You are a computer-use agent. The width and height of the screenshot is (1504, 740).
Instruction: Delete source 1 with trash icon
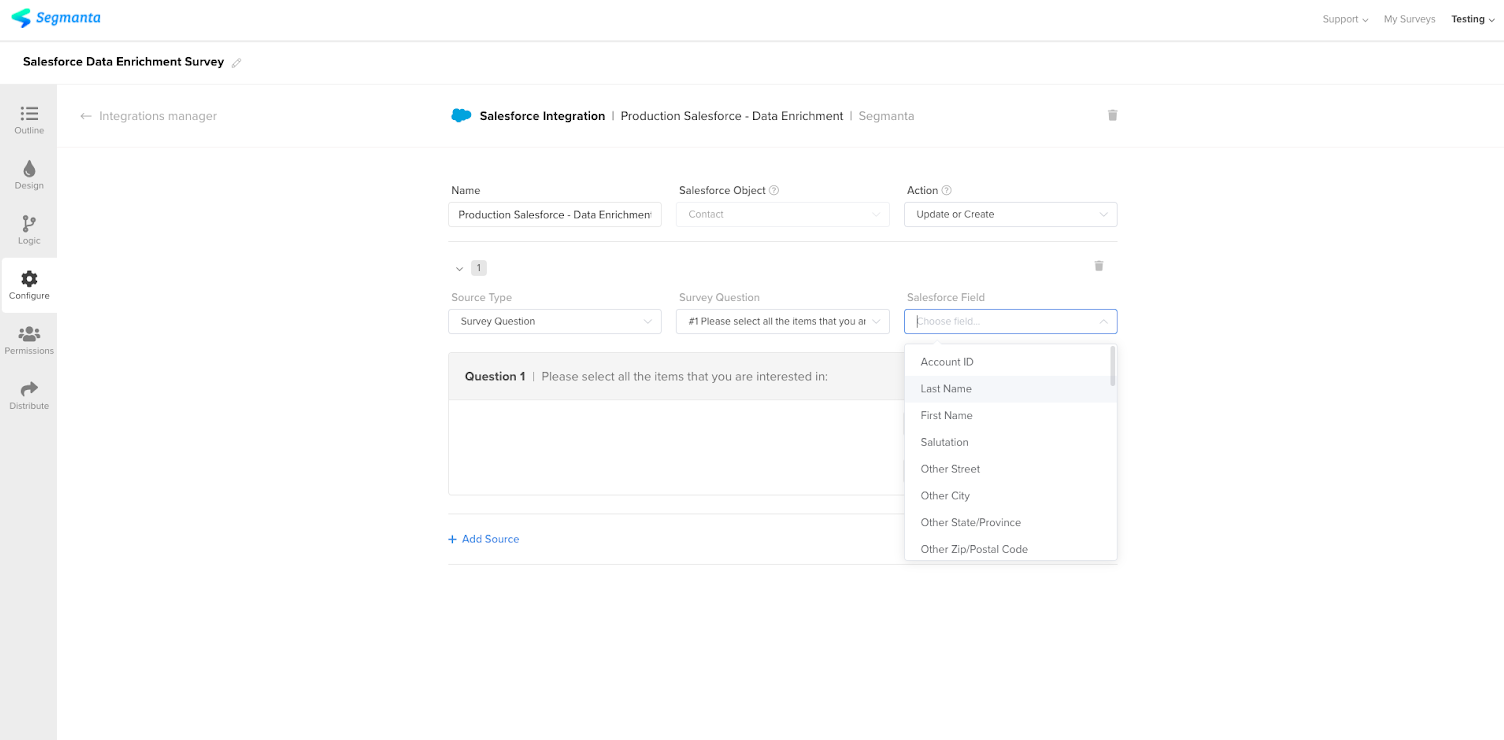coord(1098,266)
